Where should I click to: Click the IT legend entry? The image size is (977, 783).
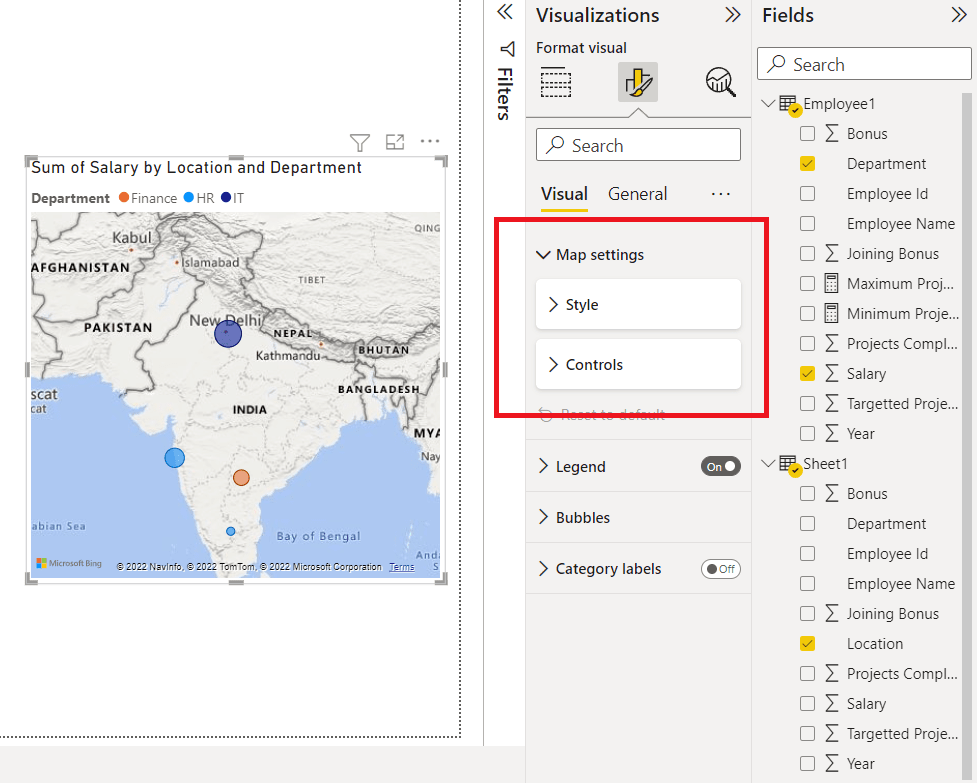(232, 198)
